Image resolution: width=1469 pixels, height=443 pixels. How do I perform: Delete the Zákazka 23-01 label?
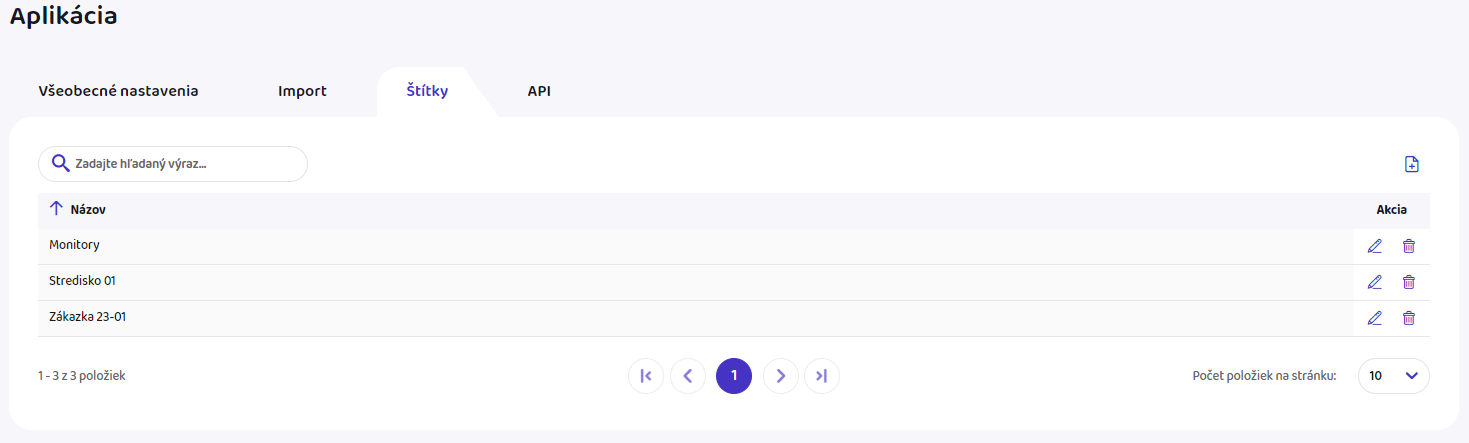pos(1409,318)
